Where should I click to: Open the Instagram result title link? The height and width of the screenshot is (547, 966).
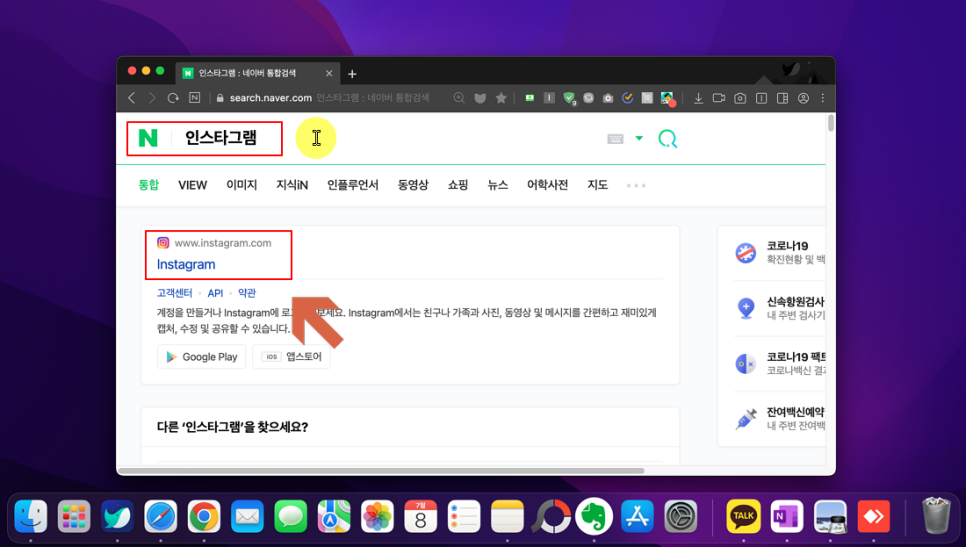186,264
